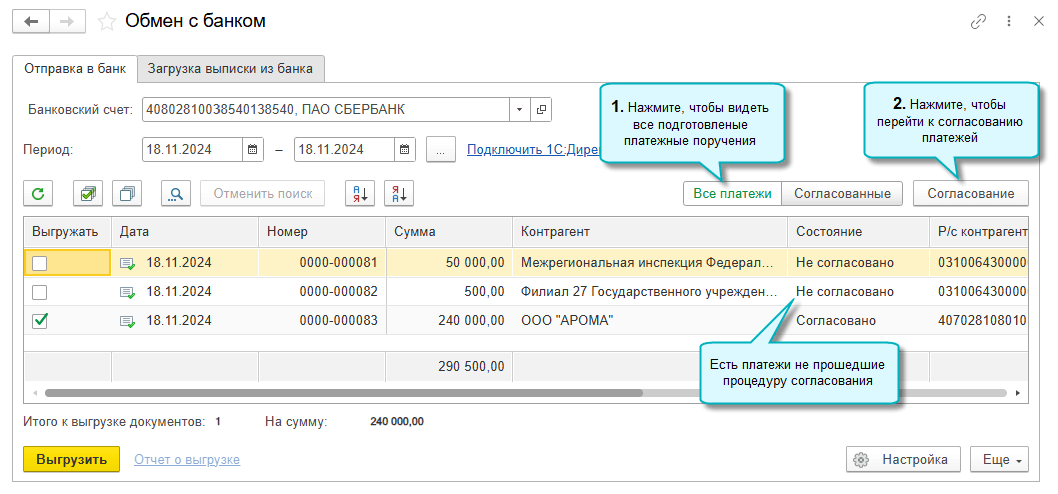Click the period start date field
The height and width of the screenshot is (494, 1058).
pos(193,149)
